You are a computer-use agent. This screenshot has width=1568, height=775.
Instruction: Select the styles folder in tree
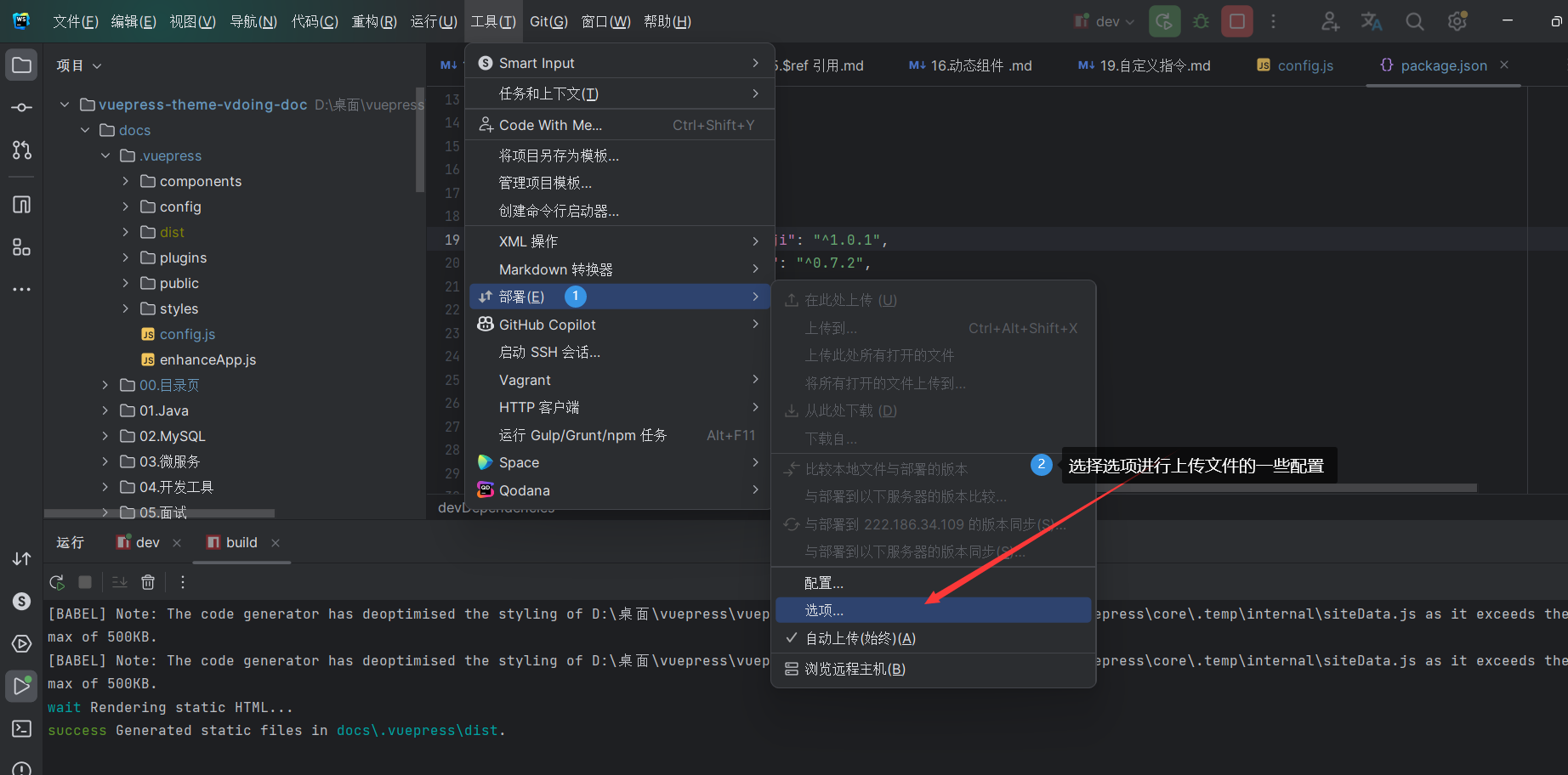179,308
